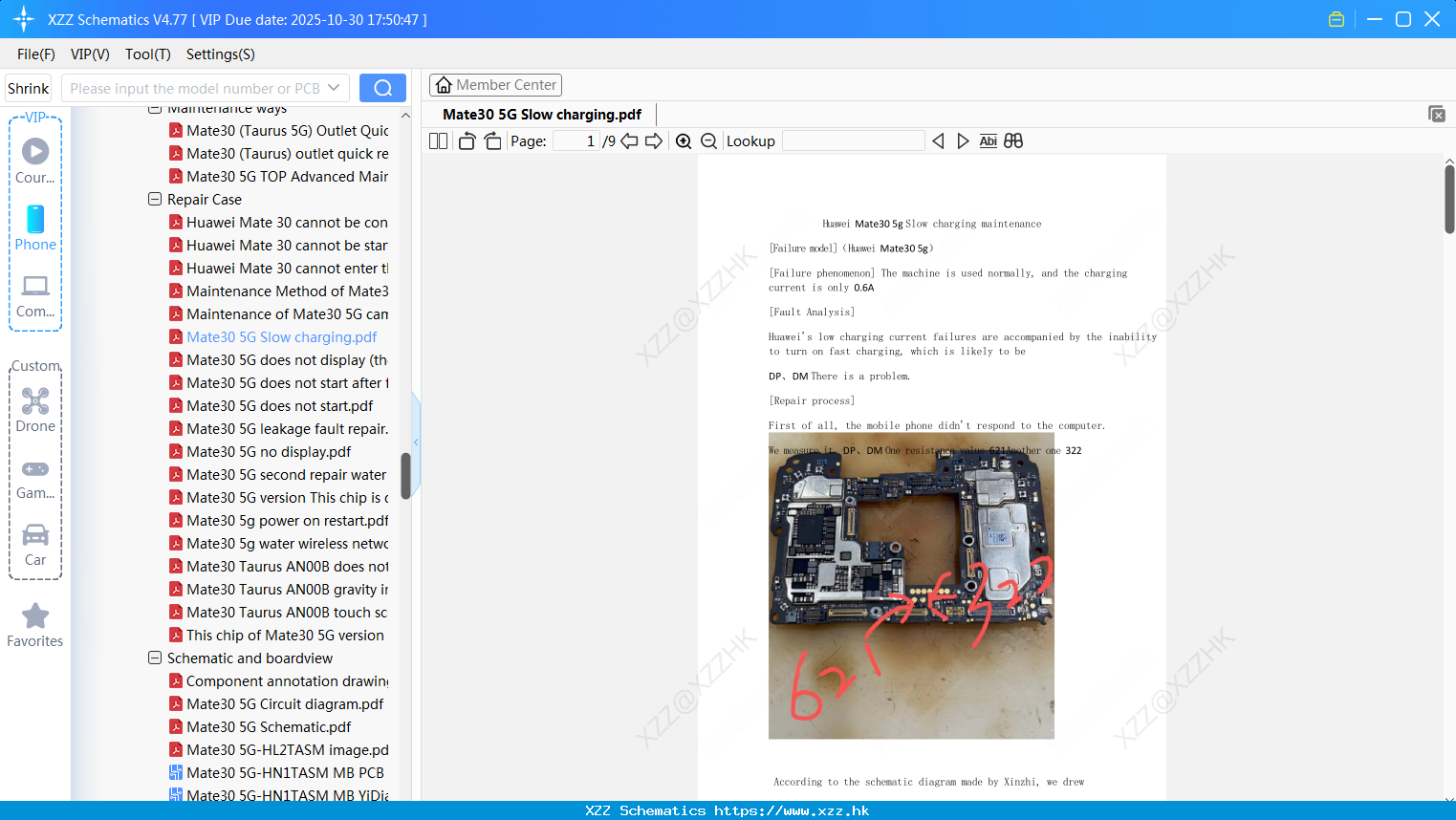Zoom in the PDF
The height and width of the screenshot is (820, 1456).
tap(684, 140)
